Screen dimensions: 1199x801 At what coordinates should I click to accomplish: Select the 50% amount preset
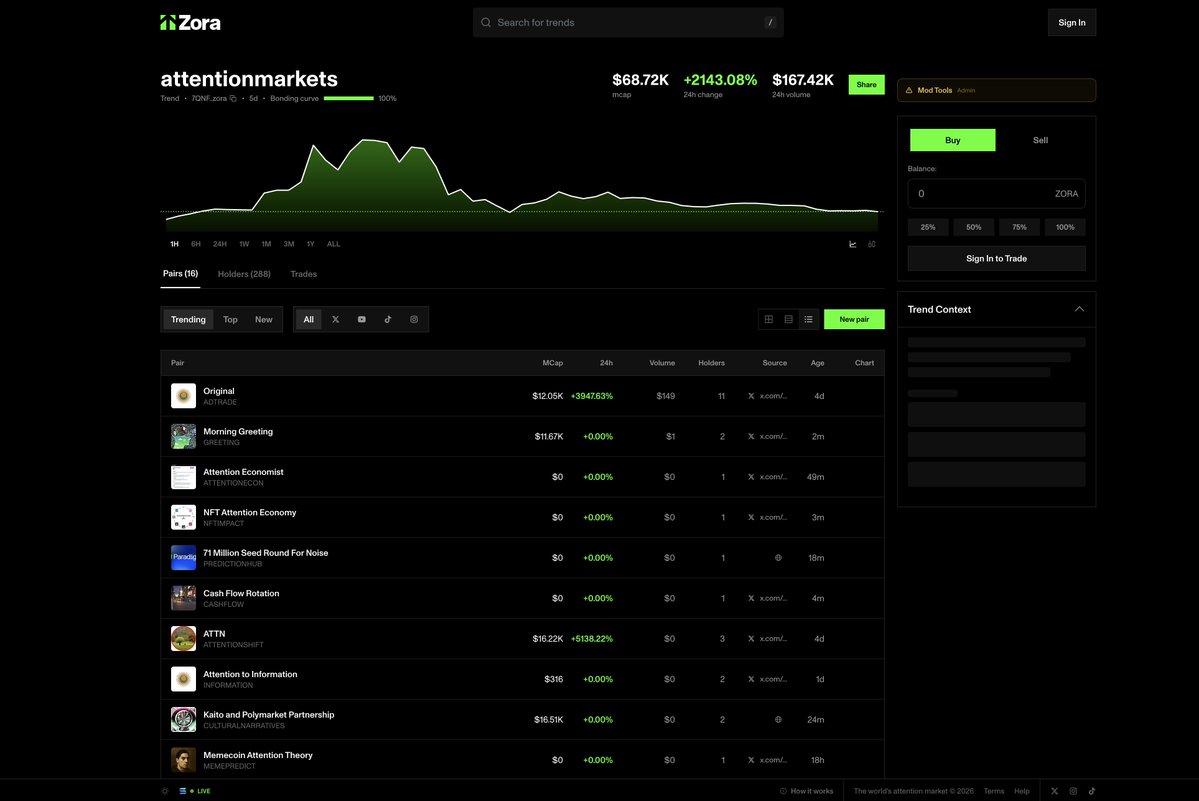point(973,227)
